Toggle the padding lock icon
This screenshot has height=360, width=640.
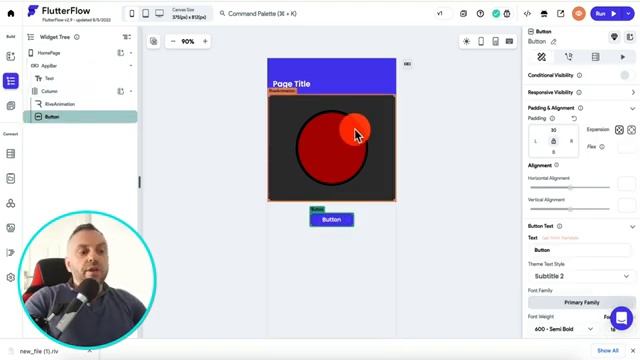(x=553, y=141)
